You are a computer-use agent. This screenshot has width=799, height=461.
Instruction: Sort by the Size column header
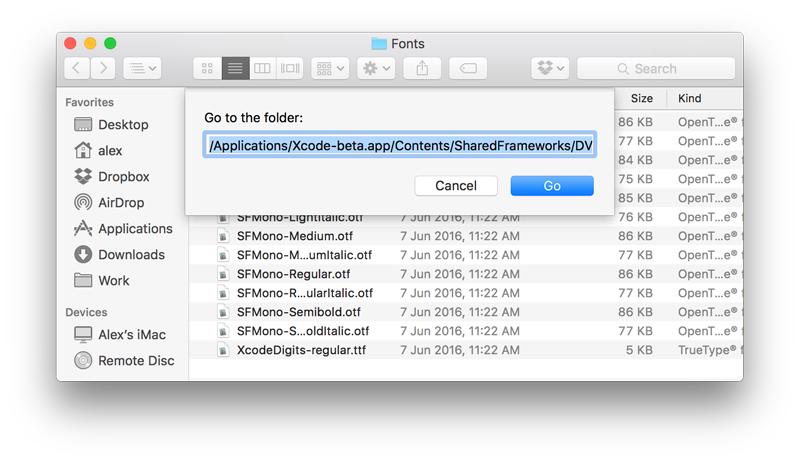tap(642, 98)
